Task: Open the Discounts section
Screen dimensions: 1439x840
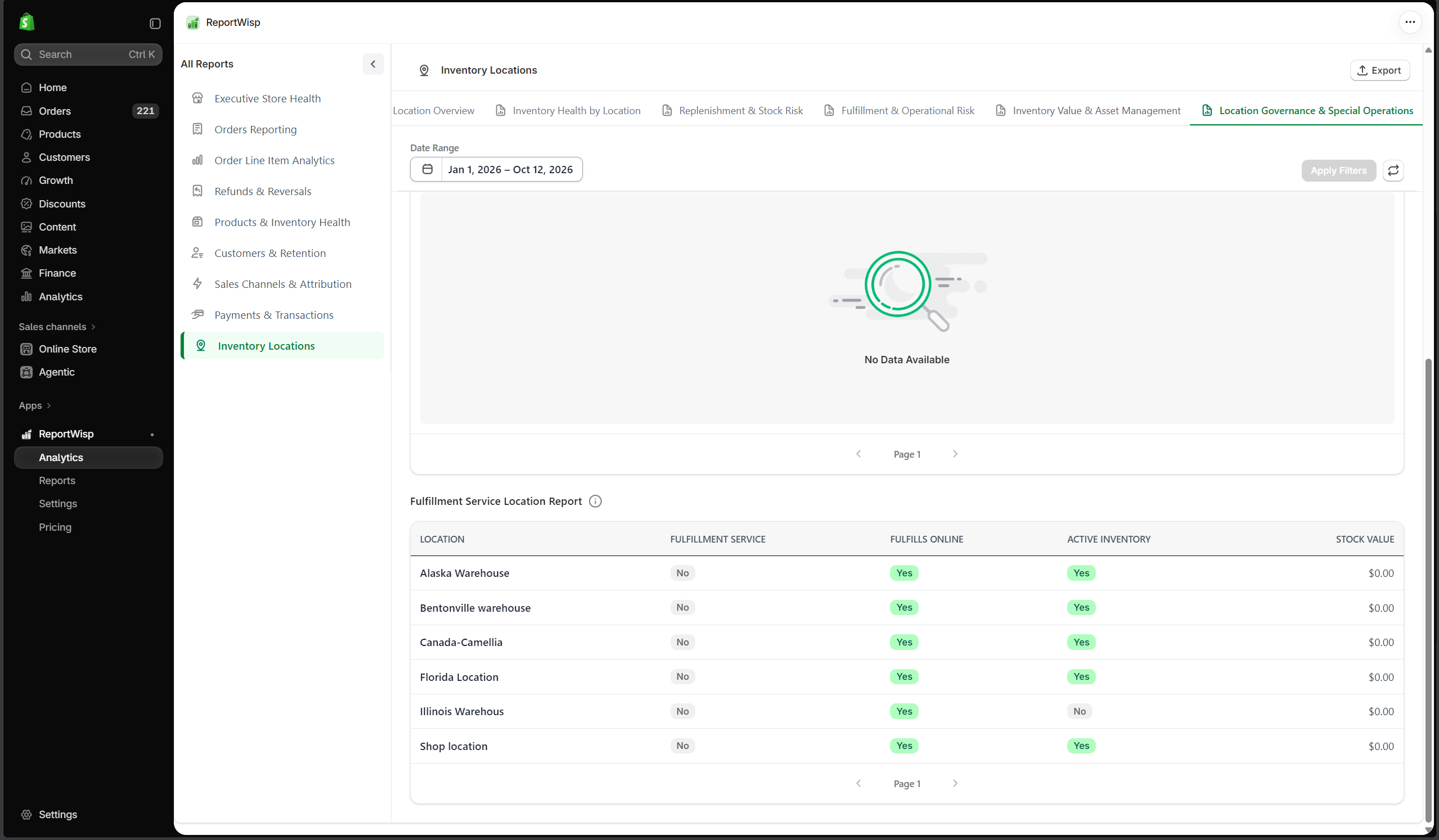Action: [88, 204]
